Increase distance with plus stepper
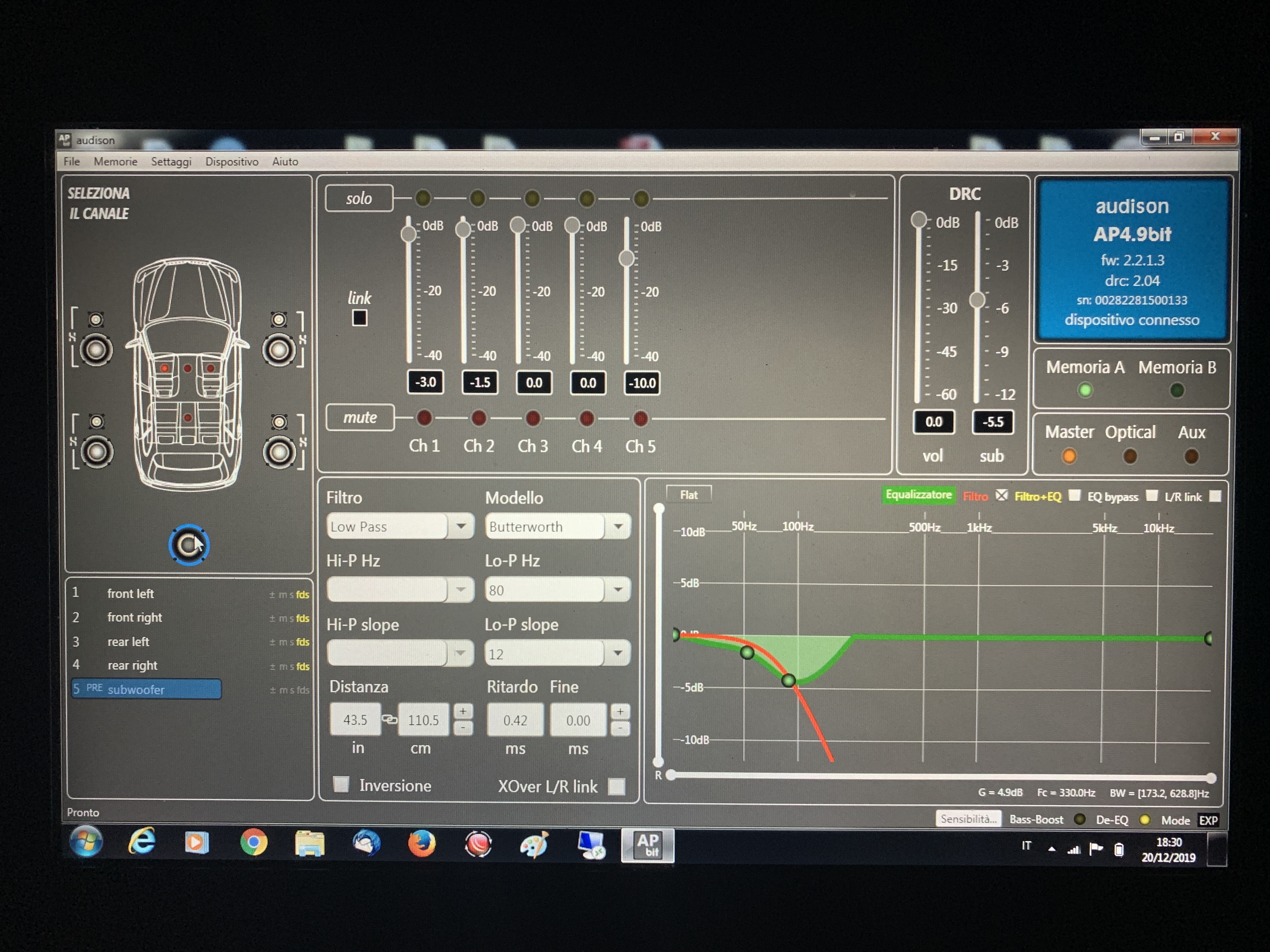The image size is (1270, 952). pyautogui.click(x=463, y=711)
